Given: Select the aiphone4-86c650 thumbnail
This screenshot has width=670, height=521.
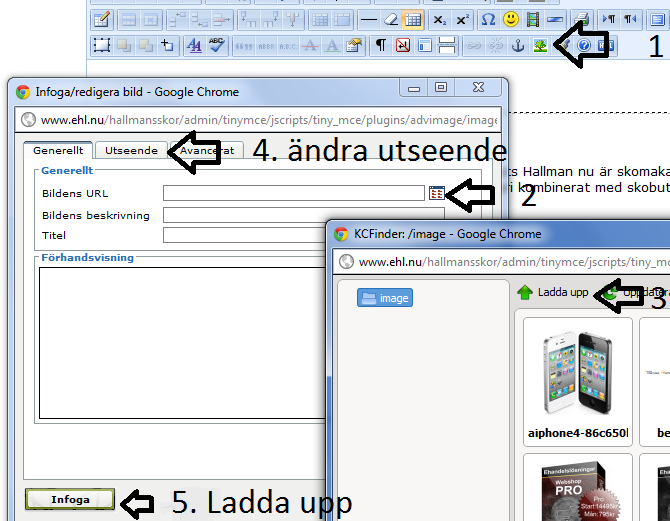Looking at the screenshot, I should [x=578, y=382].
